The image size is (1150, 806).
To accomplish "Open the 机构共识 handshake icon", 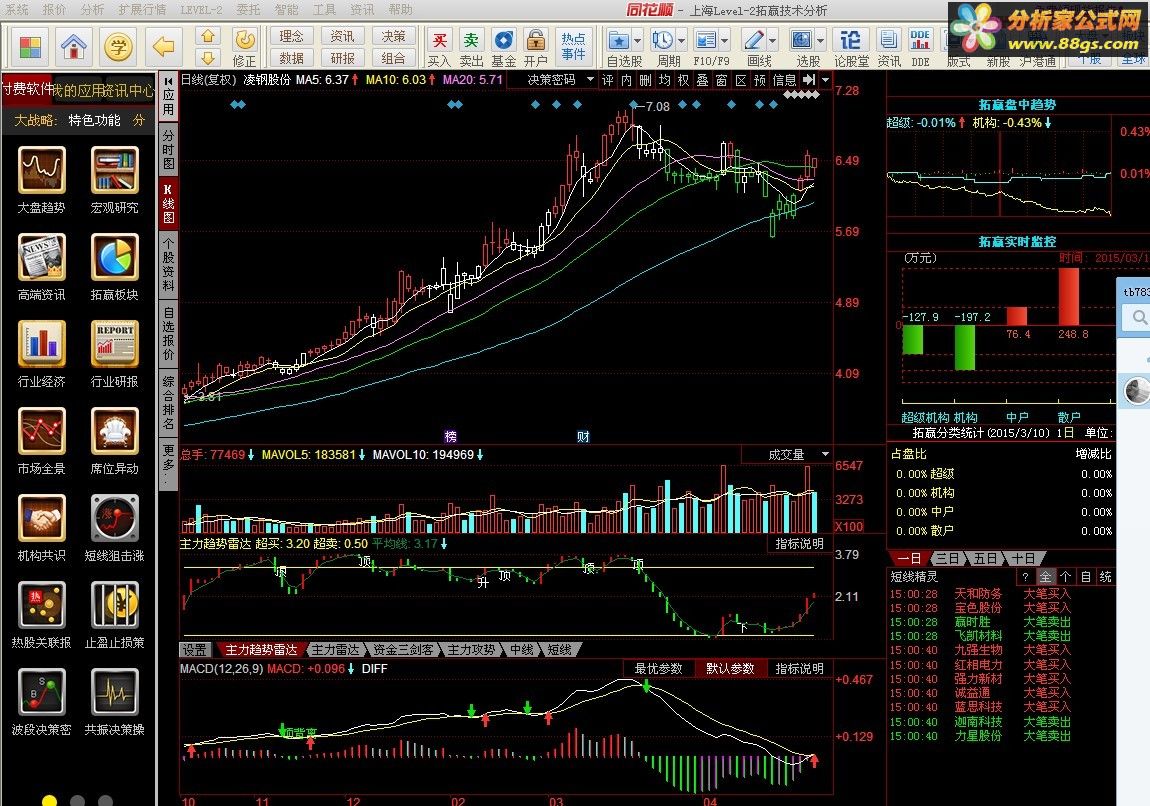I will point(42,519).
